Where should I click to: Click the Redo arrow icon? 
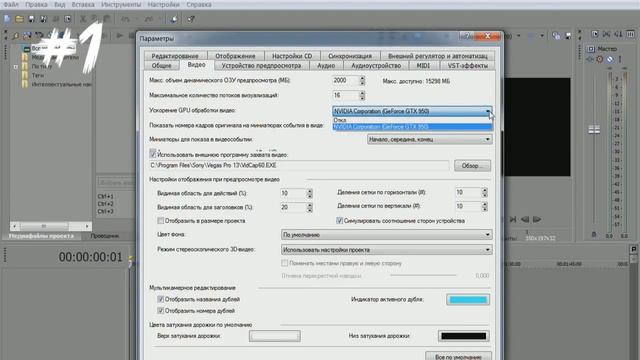click(x=149, y=19)
